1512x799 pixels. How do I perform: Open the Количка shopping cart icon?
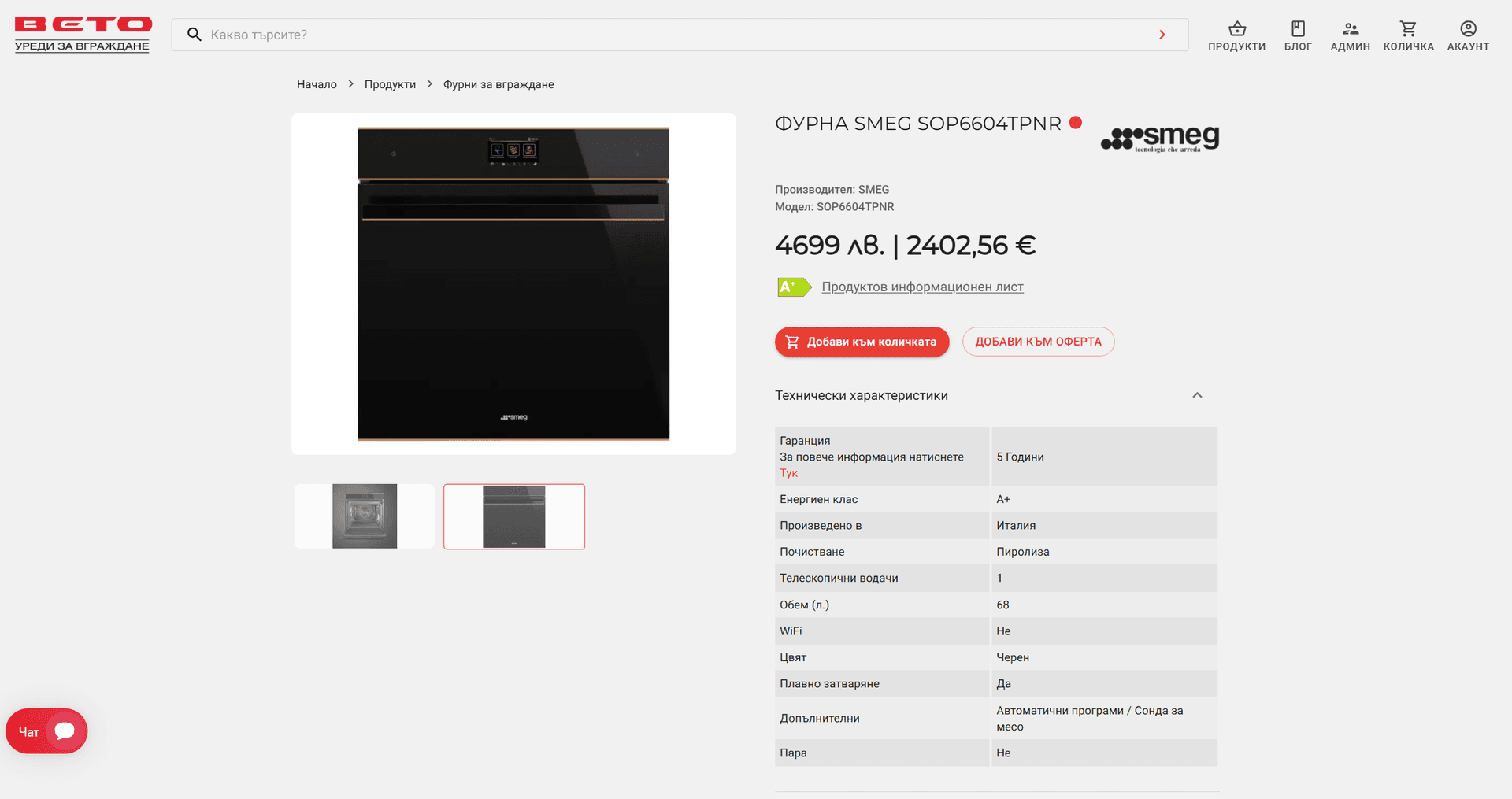(1408, 29)
